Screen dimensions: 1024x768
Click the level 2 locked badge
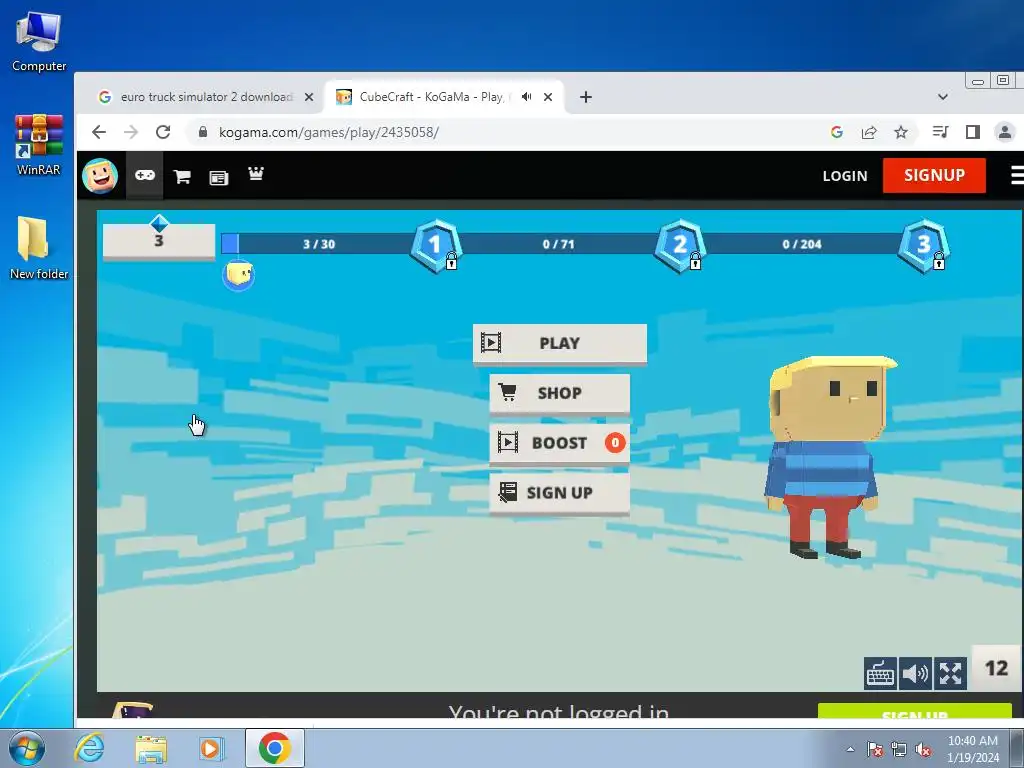pyautogui.click(x=680, y=246)
